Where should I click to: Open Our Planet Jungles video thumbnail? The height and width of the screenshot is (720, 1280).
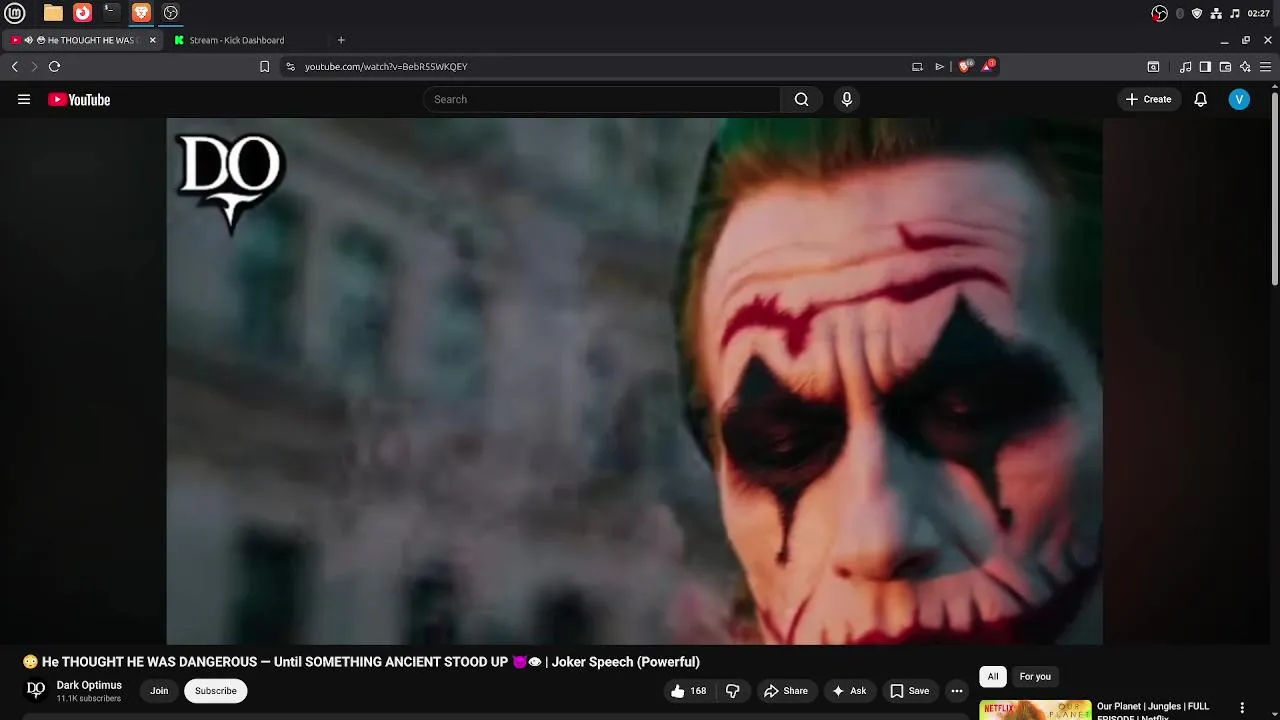coord(1035,710)
